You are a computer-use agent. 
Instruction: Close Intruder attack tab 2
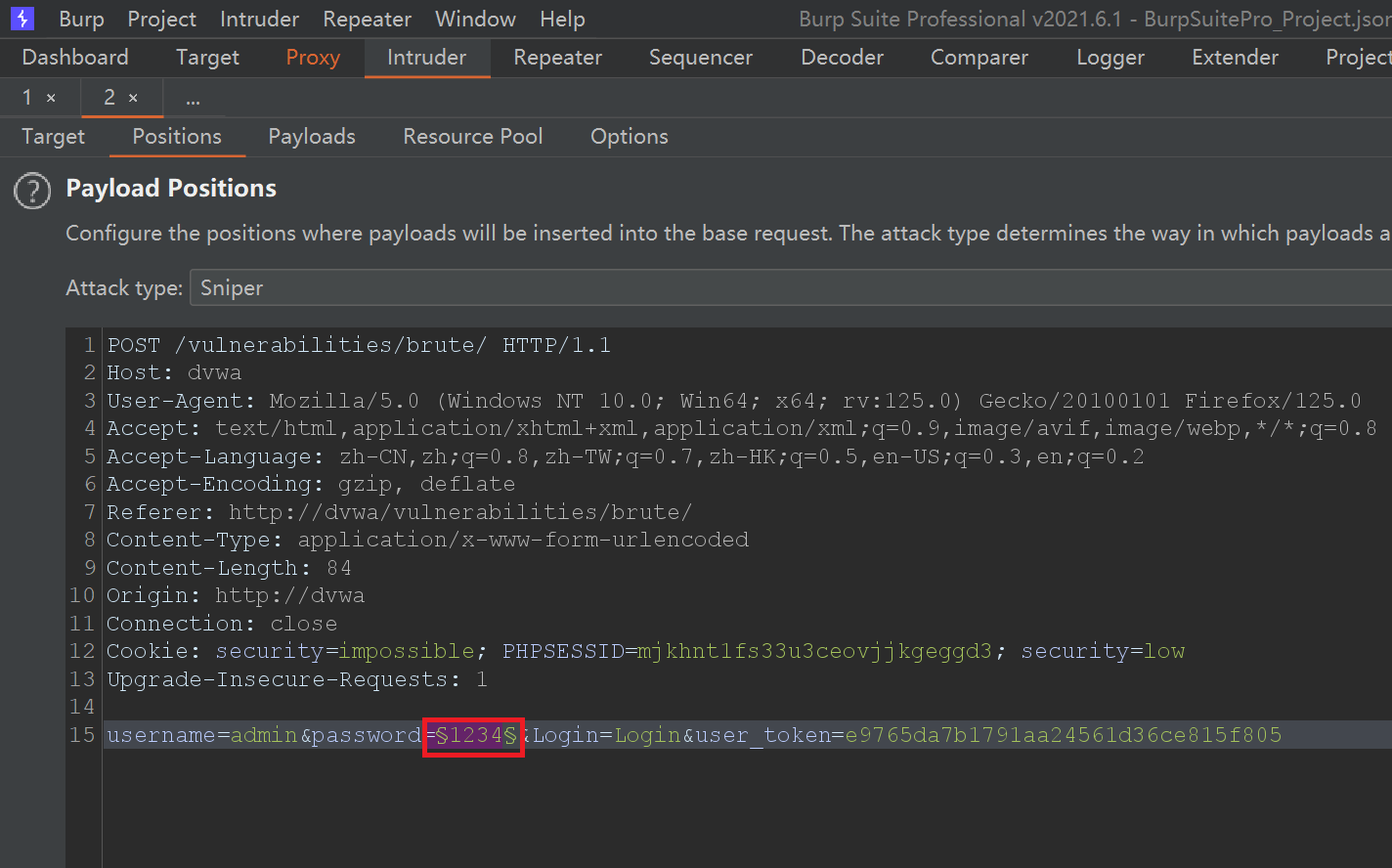(133, 98)
